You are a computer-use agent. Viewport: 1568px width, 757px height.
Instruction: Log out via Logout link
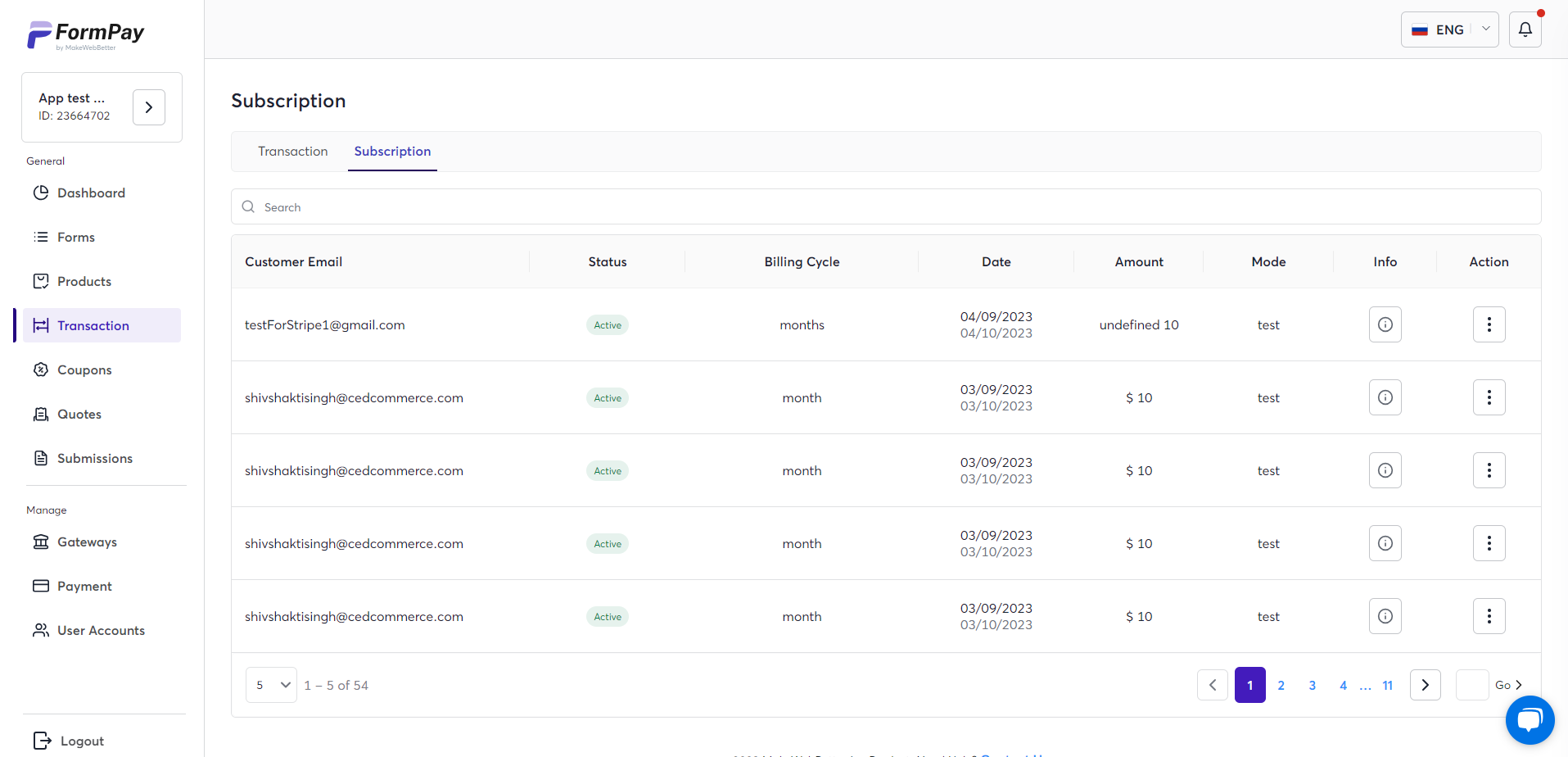69,741
